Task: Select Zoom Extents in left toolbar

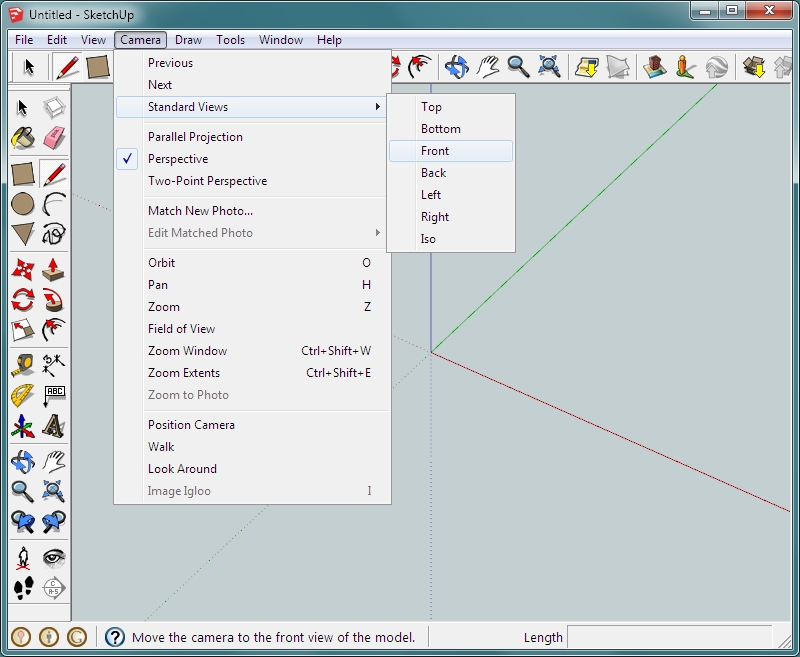Action: (54, 492)
